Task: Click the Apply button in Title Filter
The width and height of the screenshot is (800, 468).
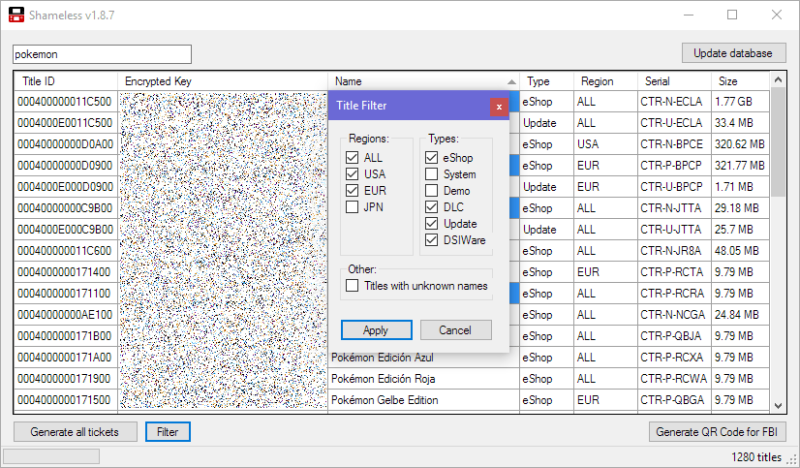Action: coord(377,330)
